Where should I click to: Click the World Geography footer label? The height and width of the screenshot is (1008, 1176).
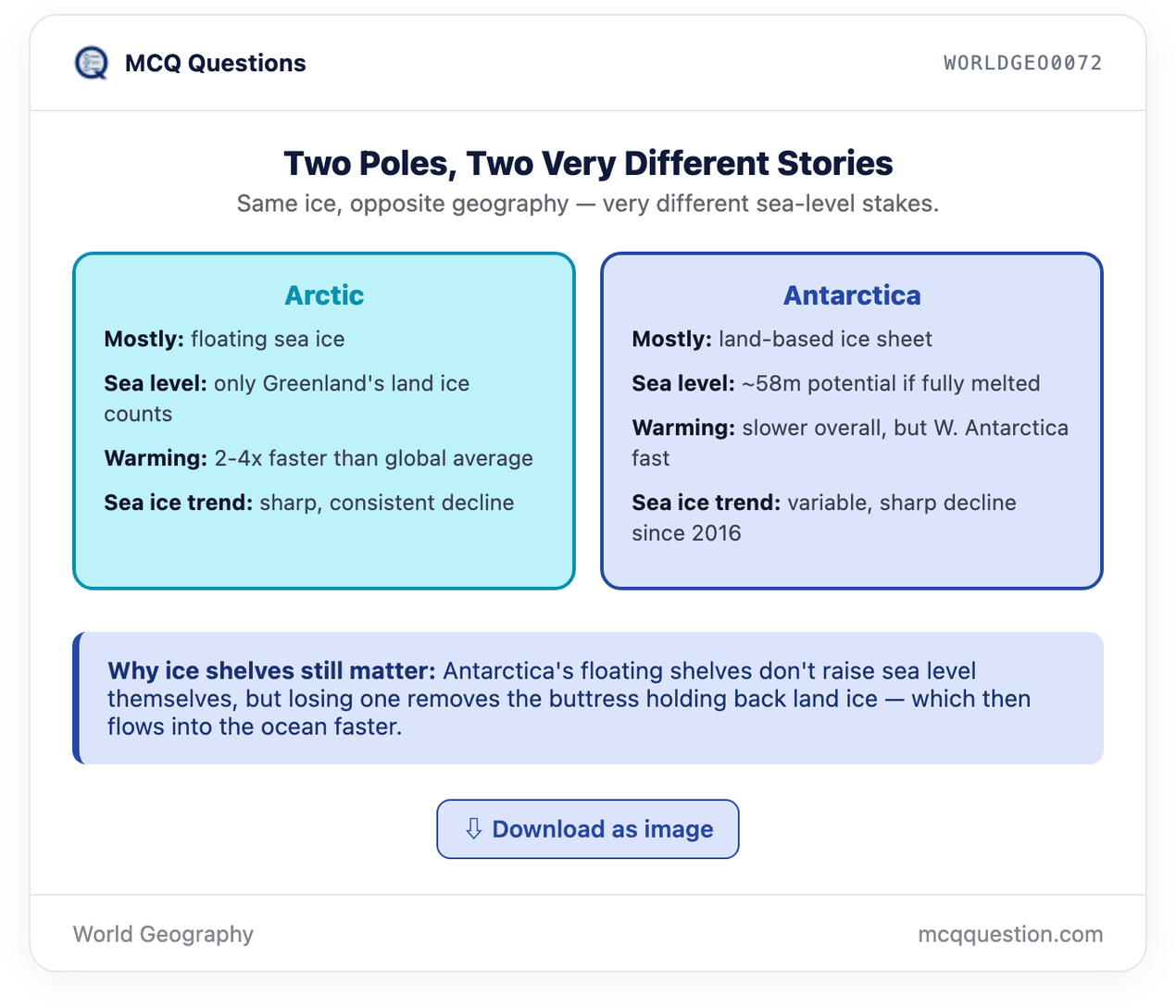(163, 934)
